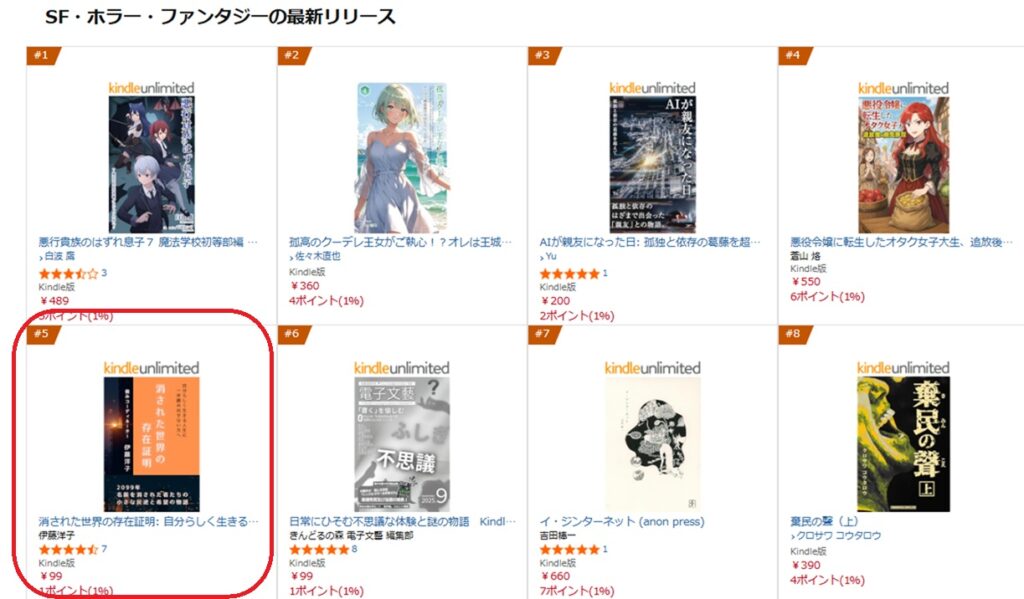
Task: Click the イ・ジンターネット black-and-white cover
Action: tap(652, 444)
